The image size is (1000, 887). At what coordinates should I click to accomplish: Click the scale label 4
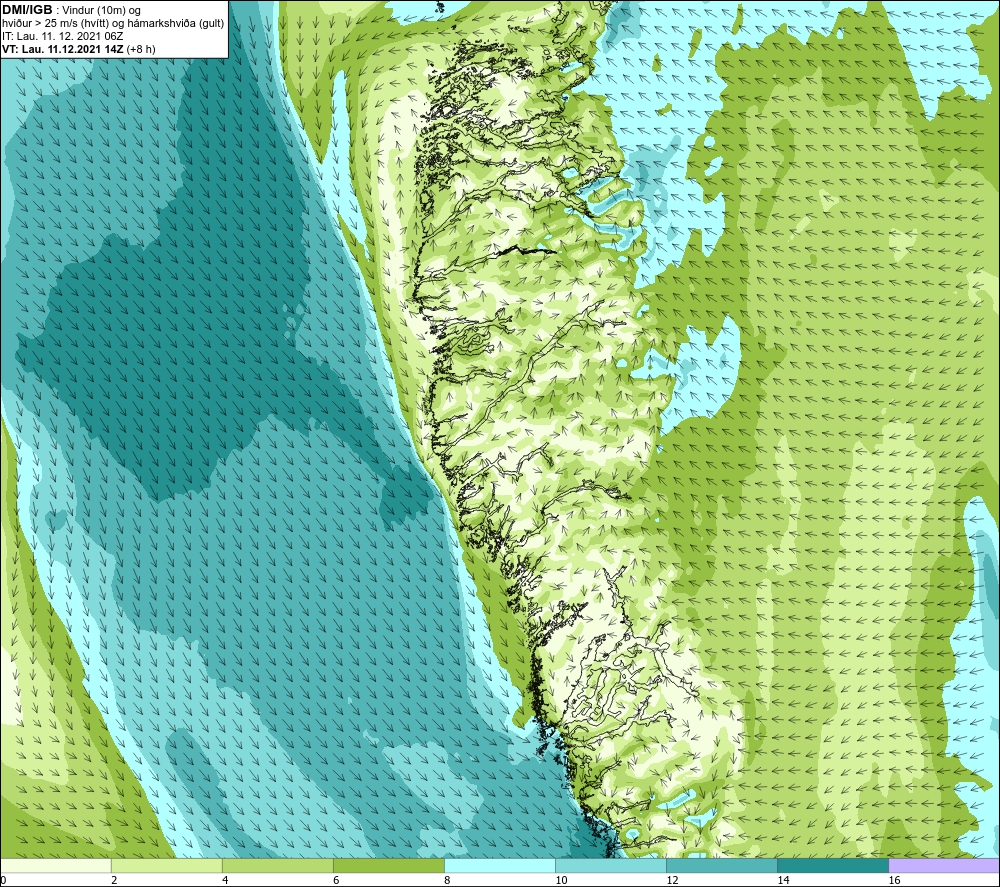225,881
